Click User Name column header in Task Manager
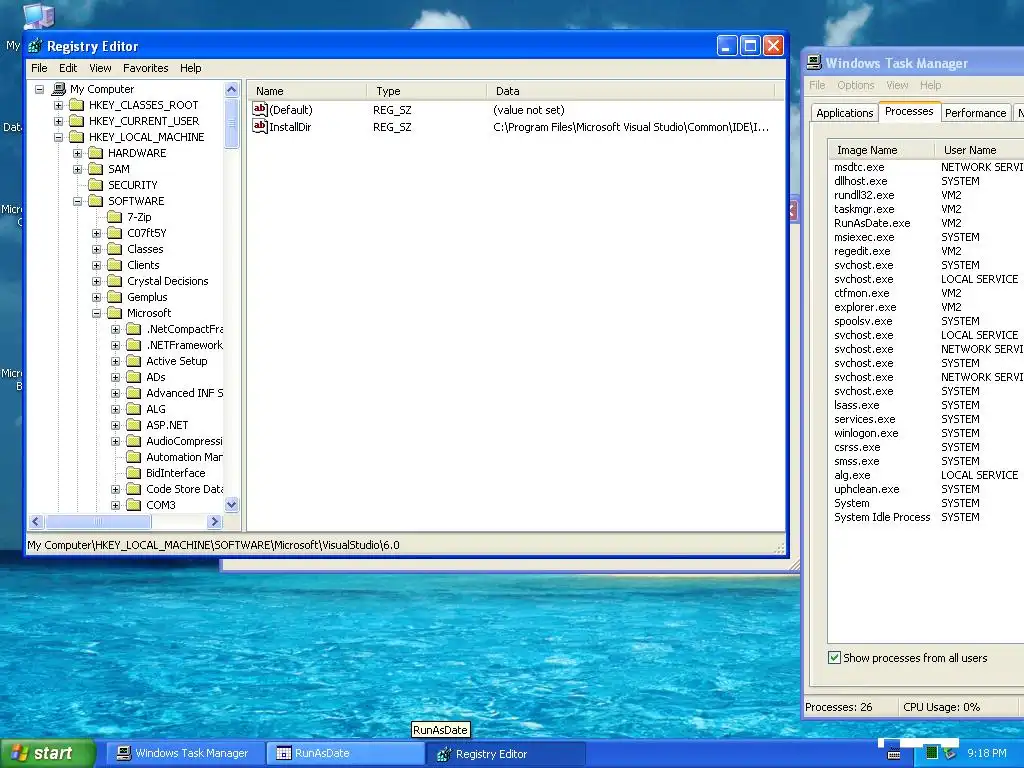This screenshot has width=1024, height=768. tap(979, 150)
